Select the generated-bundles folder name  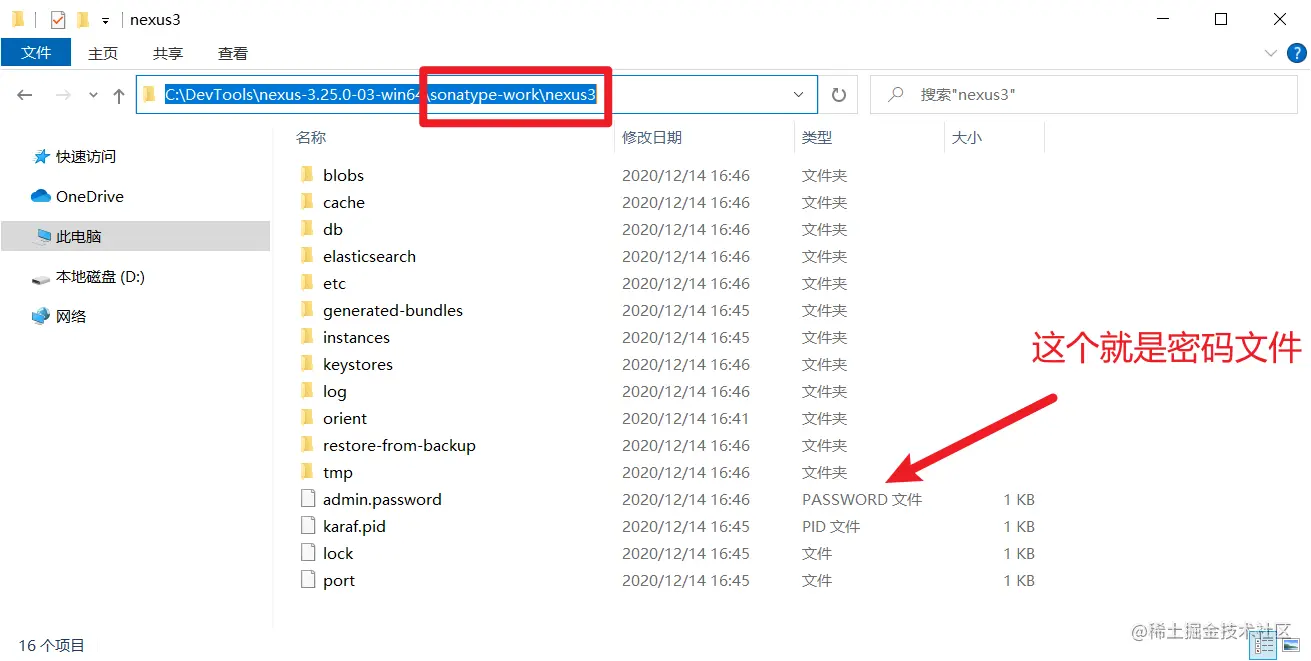(x=393, y=310)
